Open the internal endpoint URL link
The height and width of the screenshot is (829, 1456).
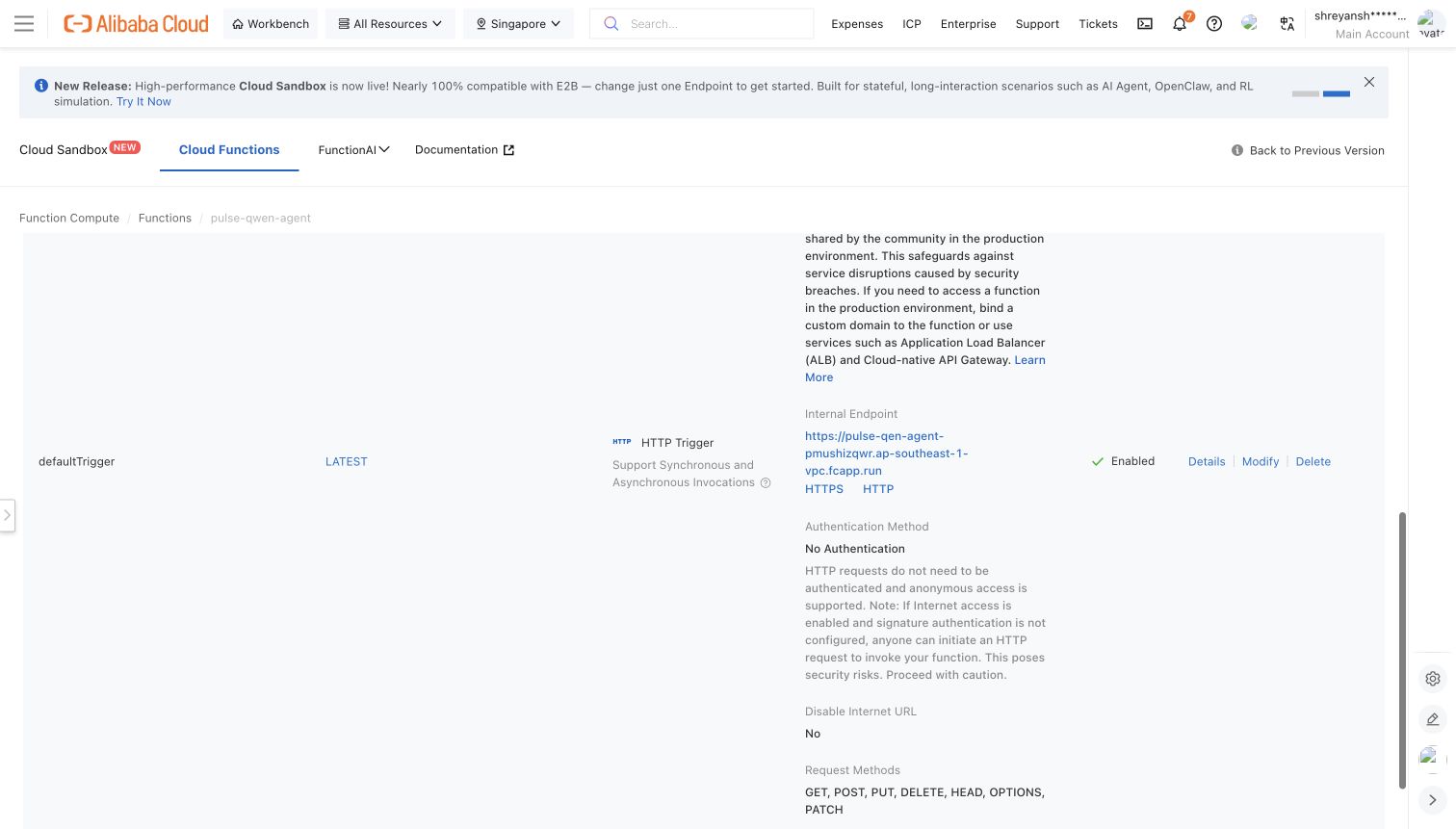pyautogui.click(x=886, y=453)
